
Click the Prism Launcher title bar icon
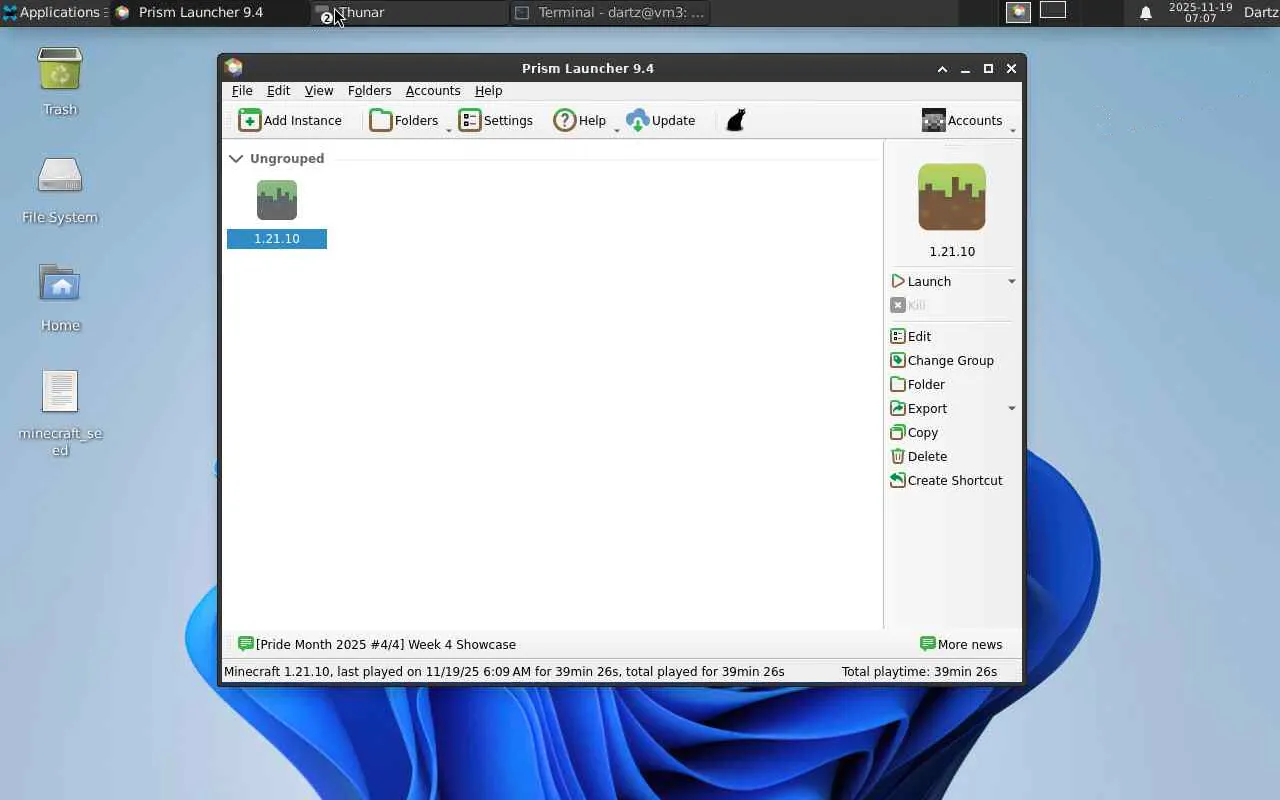pyautogui.click(x=234, y=68)
